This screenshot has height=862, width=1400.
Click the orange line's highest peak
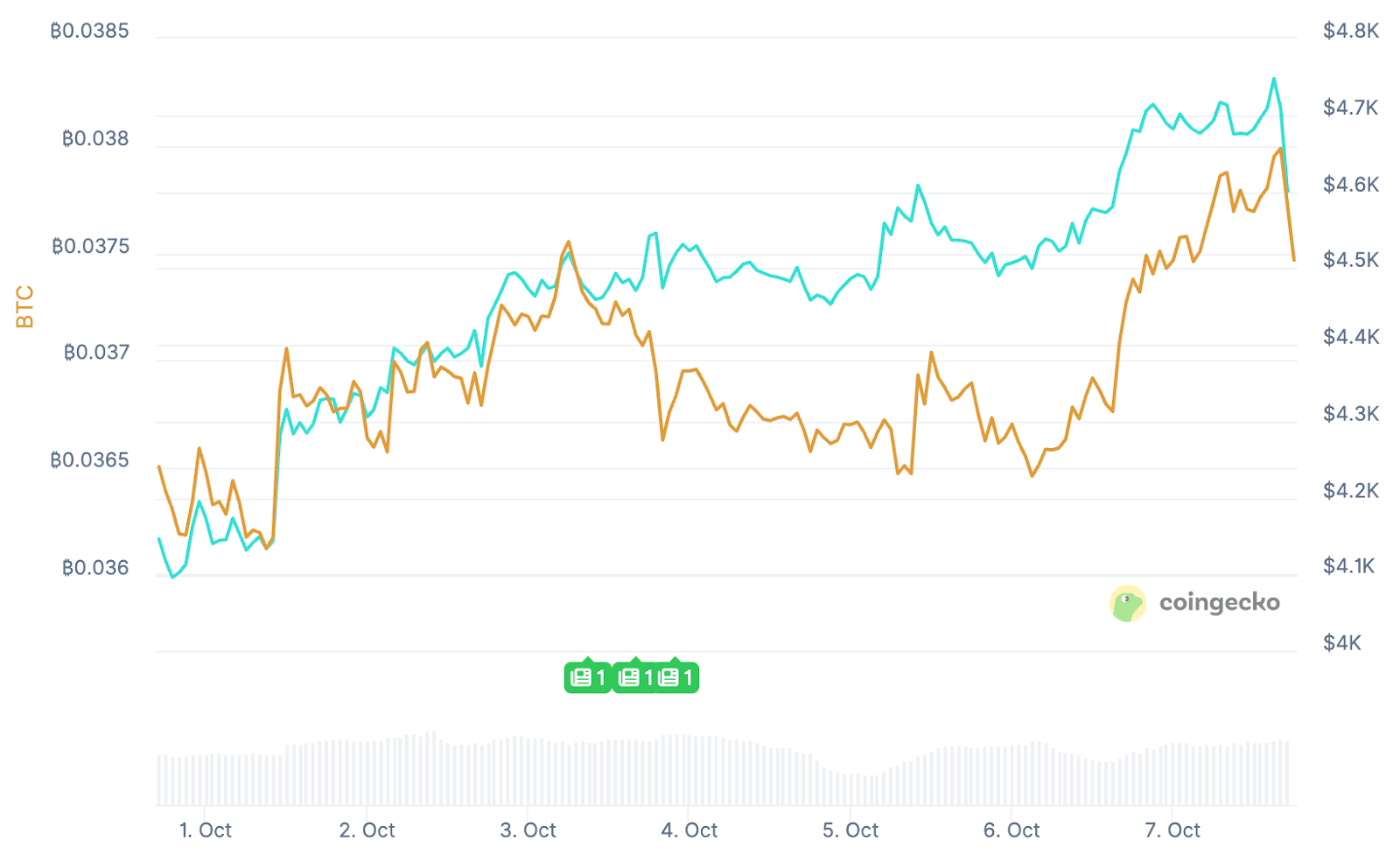coord(1280,149)
